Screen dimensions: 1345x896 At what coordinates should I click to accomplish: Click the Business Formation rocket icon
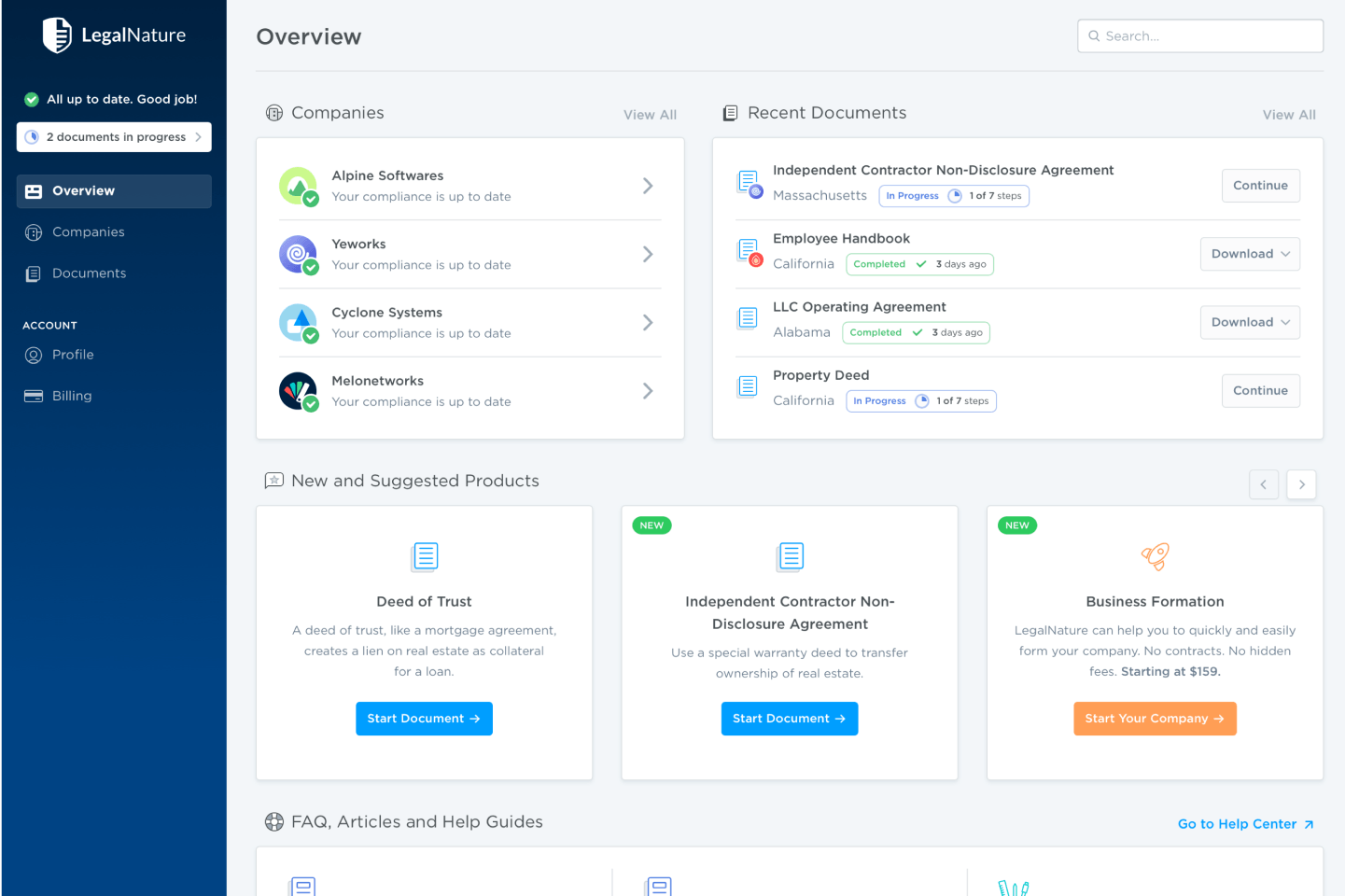[1155, 556]
